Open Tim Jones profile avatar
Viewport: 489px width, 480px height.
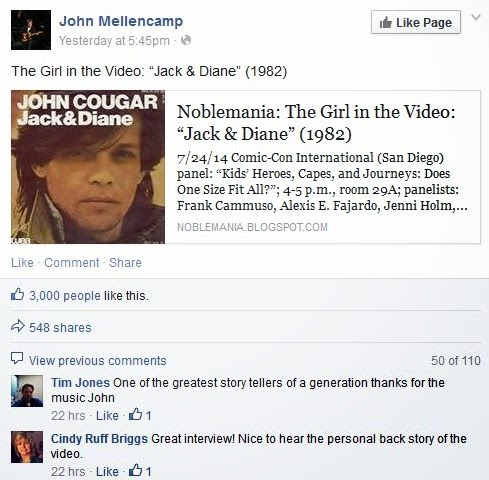coord(27,391)
